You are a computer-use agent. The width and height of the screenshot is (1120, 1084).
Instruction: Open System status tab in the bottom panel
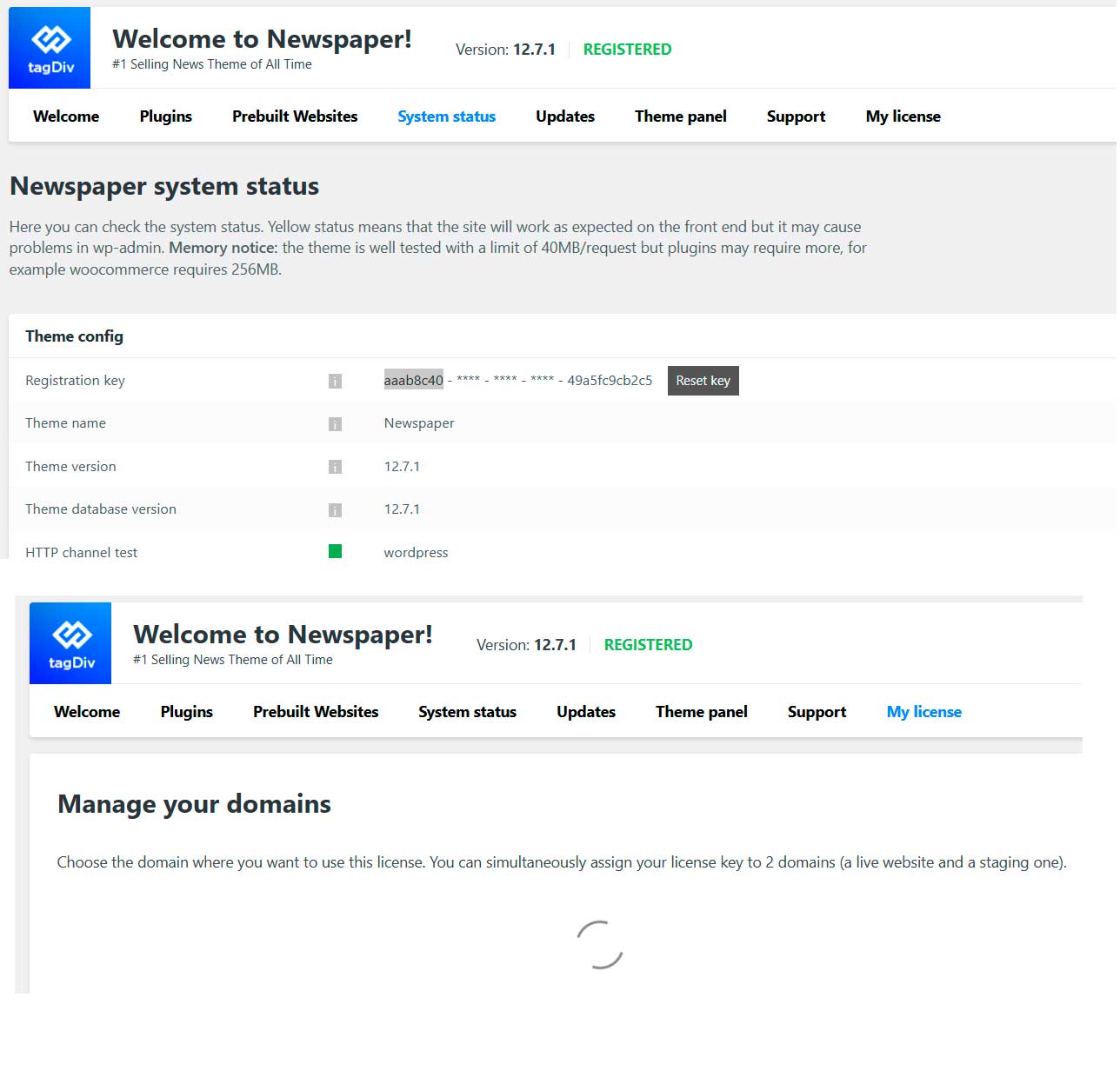pos(467,712)
